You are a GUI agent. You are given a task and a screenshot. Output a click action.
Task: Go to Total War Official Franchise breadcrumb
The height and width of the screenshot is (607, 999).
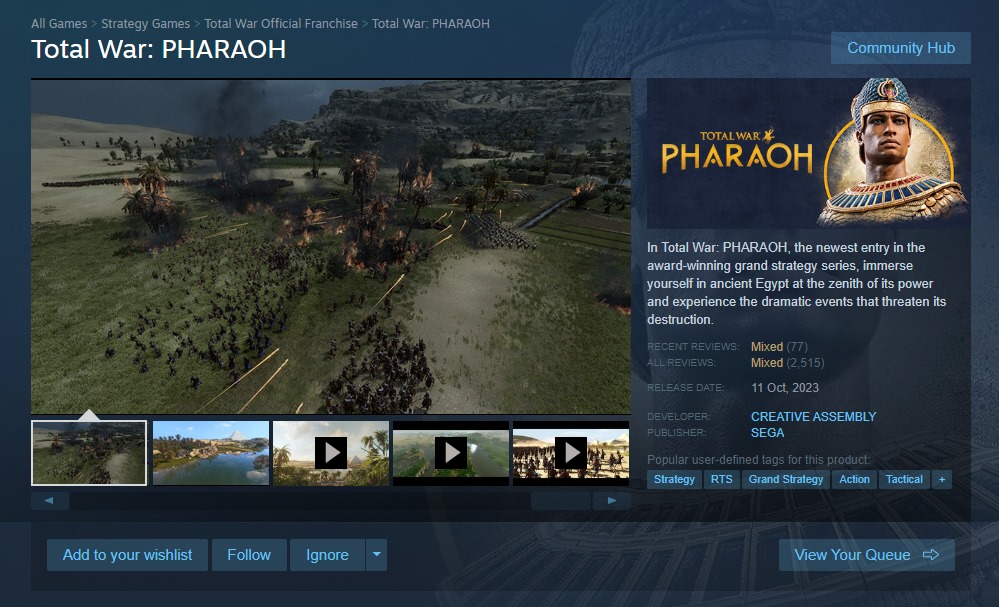(x=281, y=24)
